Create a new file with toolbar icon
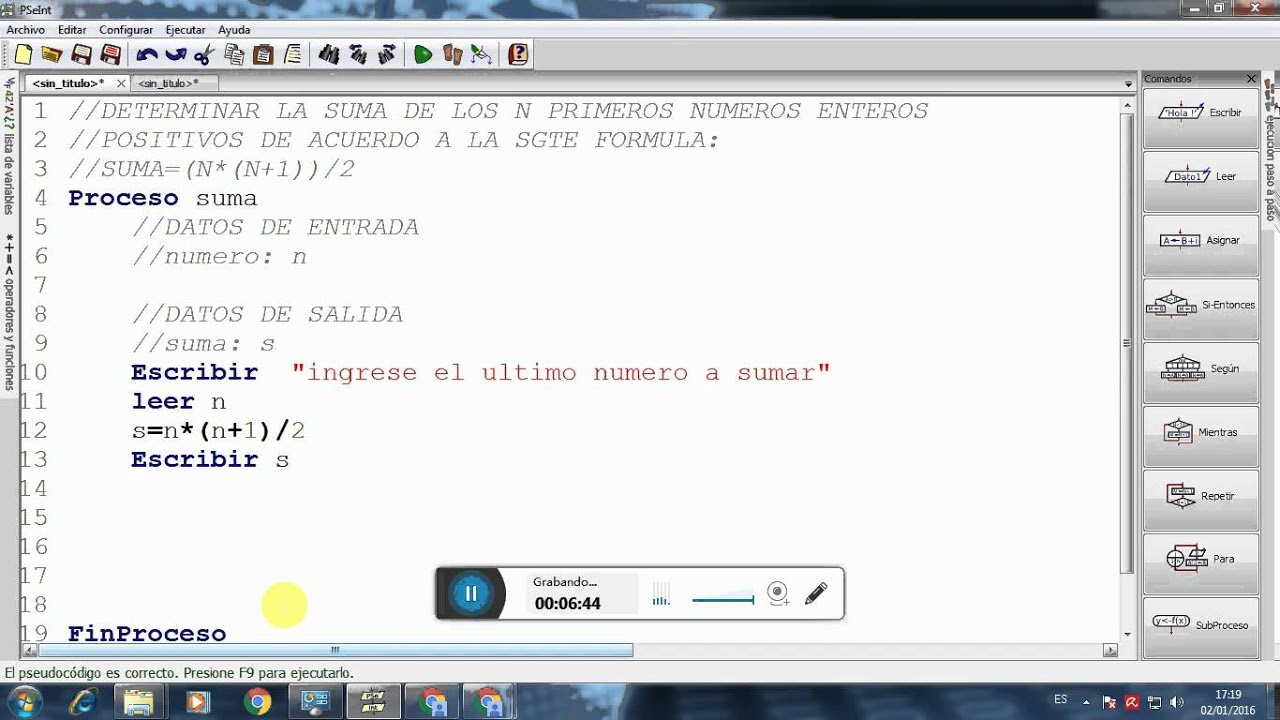Screen dimensions: 1280x720 23,54
